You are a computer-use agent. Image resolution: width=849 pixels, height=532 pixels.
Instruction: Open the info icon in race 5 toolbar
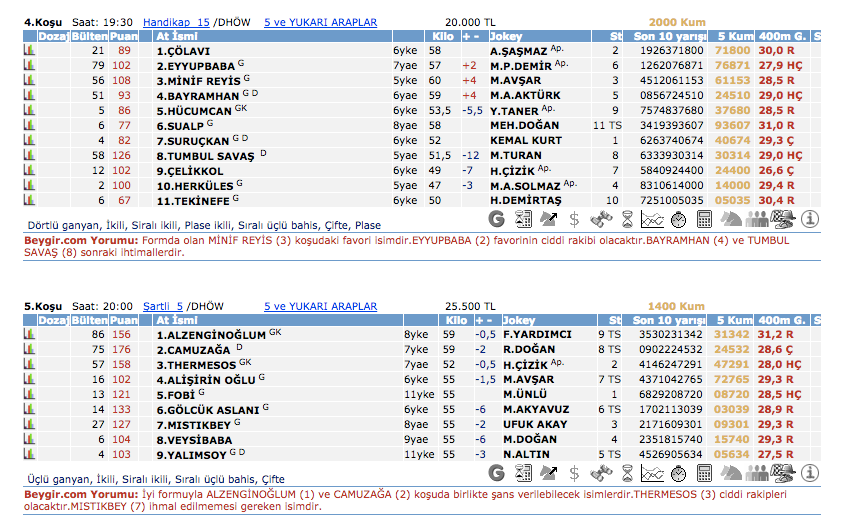click(x=810, y=472)
